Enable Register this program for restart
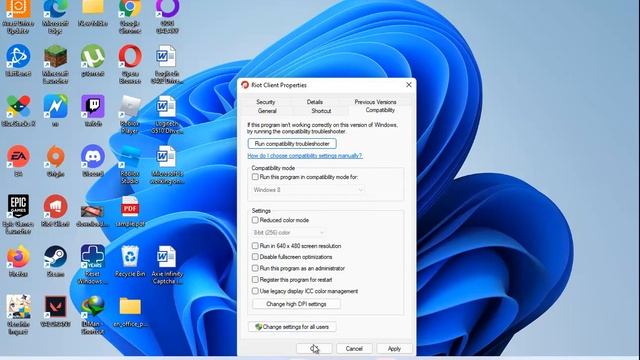The height and width of the screenshot is (360, 640). pos(255,280)
